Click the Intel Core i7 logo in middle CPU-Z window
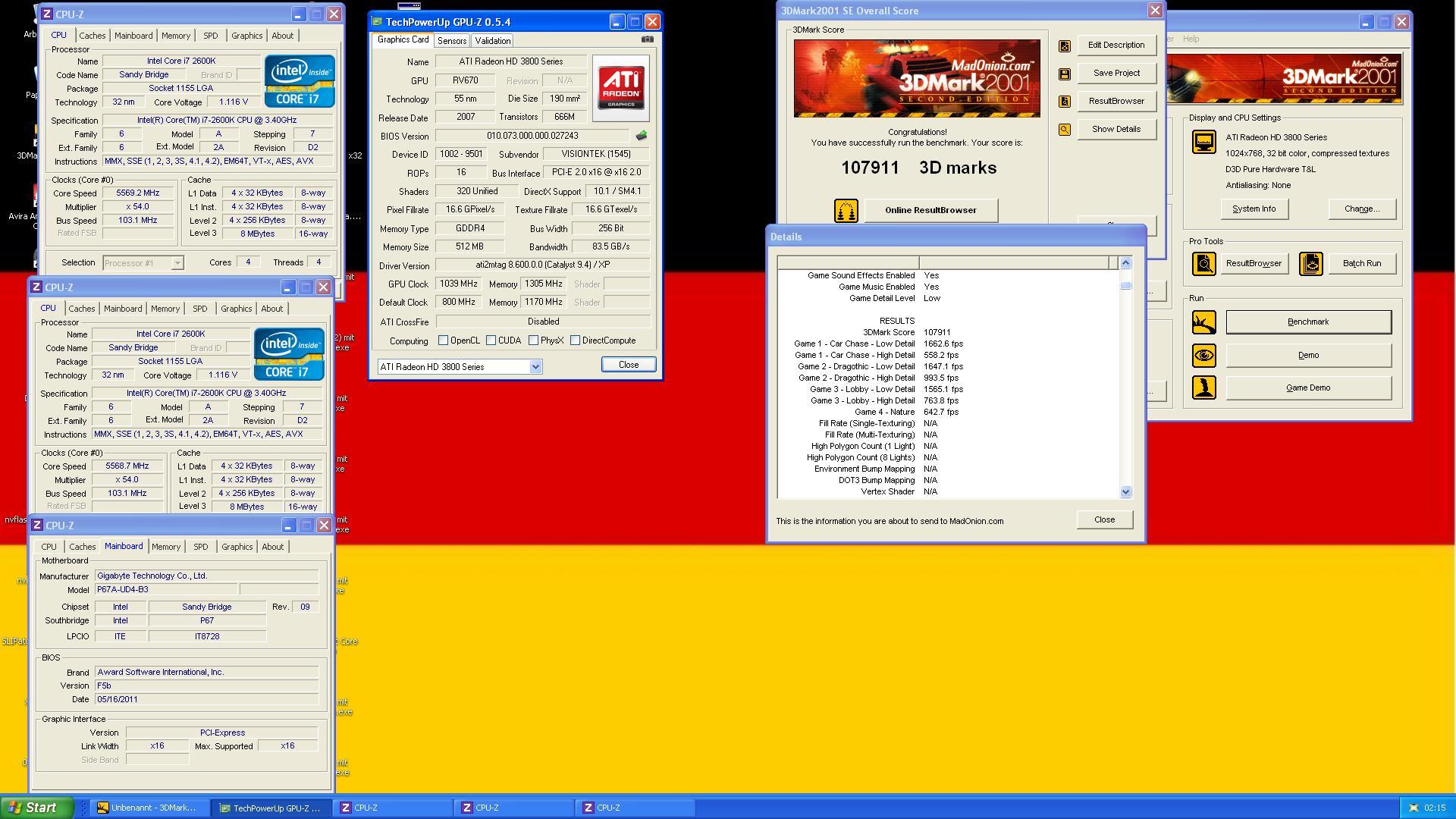The image size is (1456, 819). tap(289, 353)
